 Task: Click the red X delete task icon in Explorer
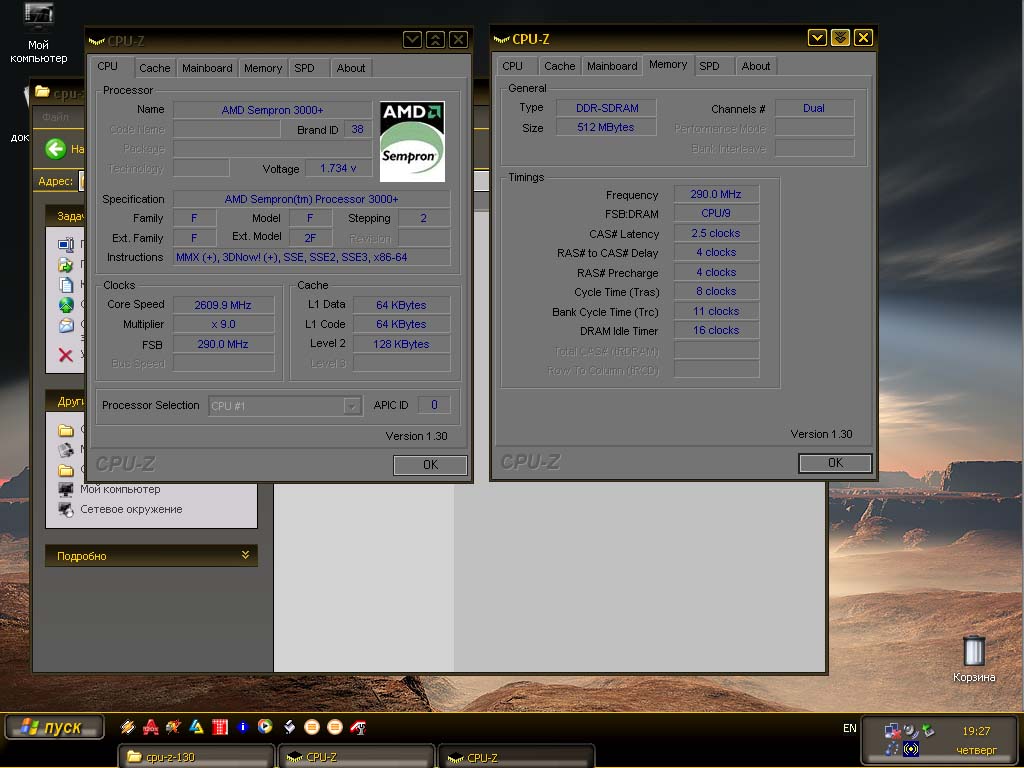click(65, 355)
